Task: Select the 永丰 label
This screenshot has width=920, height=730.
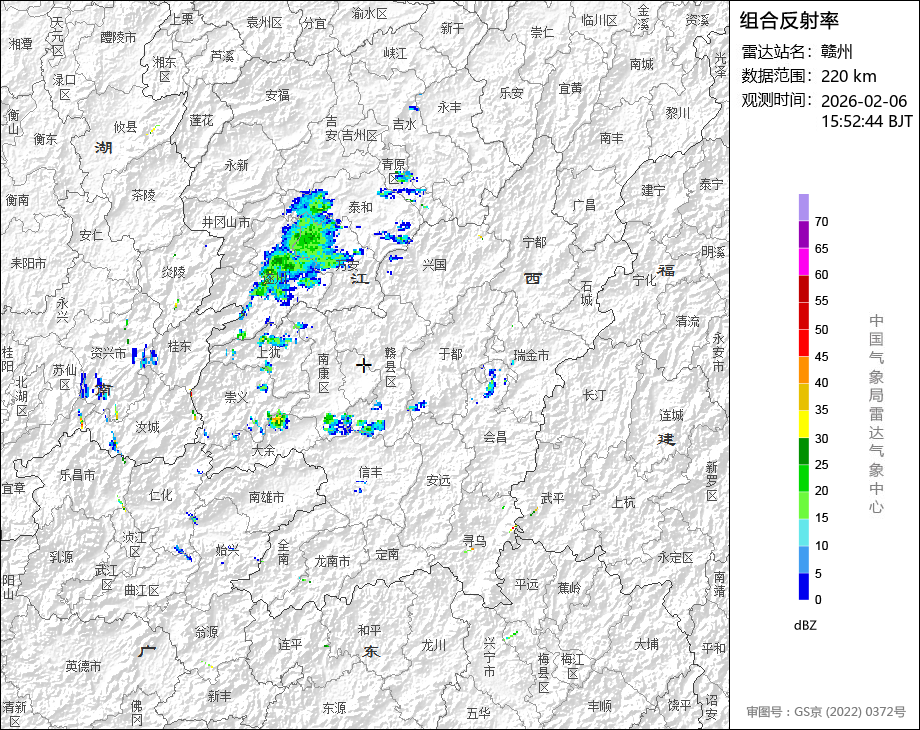Action: point(449,107)
